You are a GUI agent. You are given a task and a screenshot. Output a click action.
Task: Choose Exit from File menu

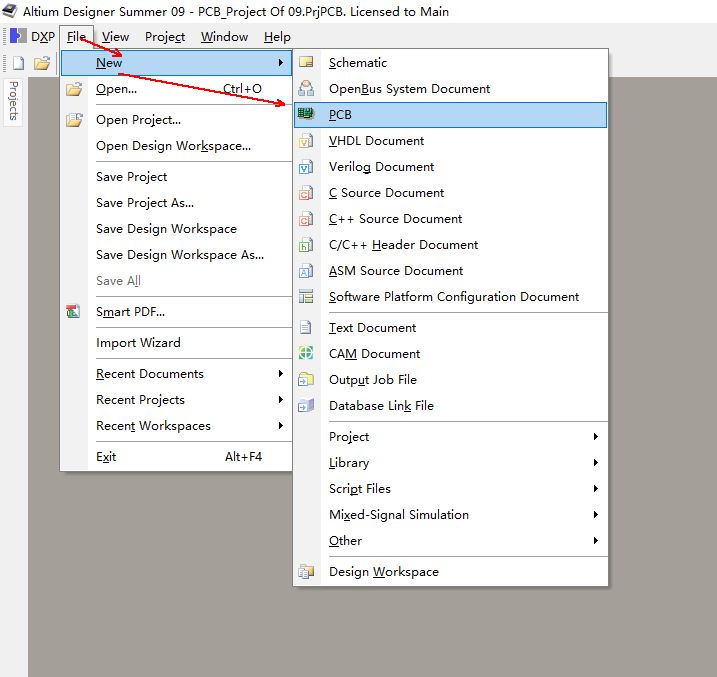pos(176,457)
